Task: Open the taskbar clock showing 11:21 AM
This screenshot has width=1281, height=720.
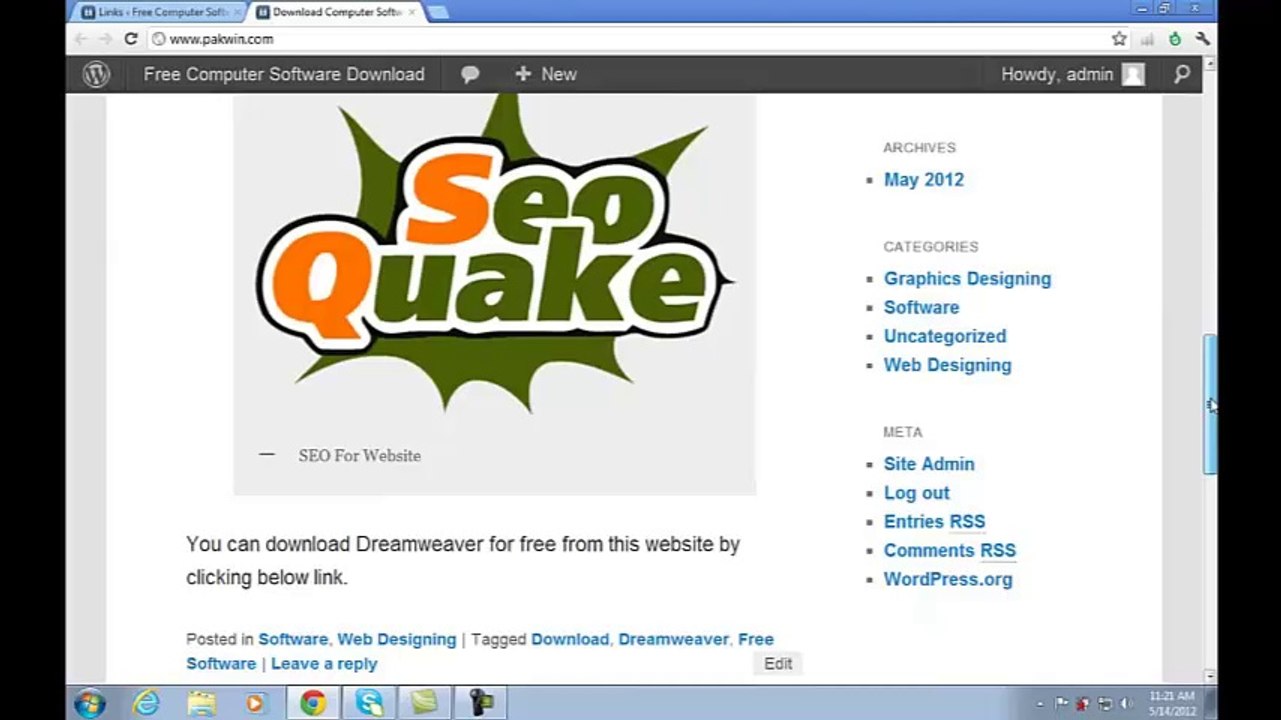Action: (1172, 703)
